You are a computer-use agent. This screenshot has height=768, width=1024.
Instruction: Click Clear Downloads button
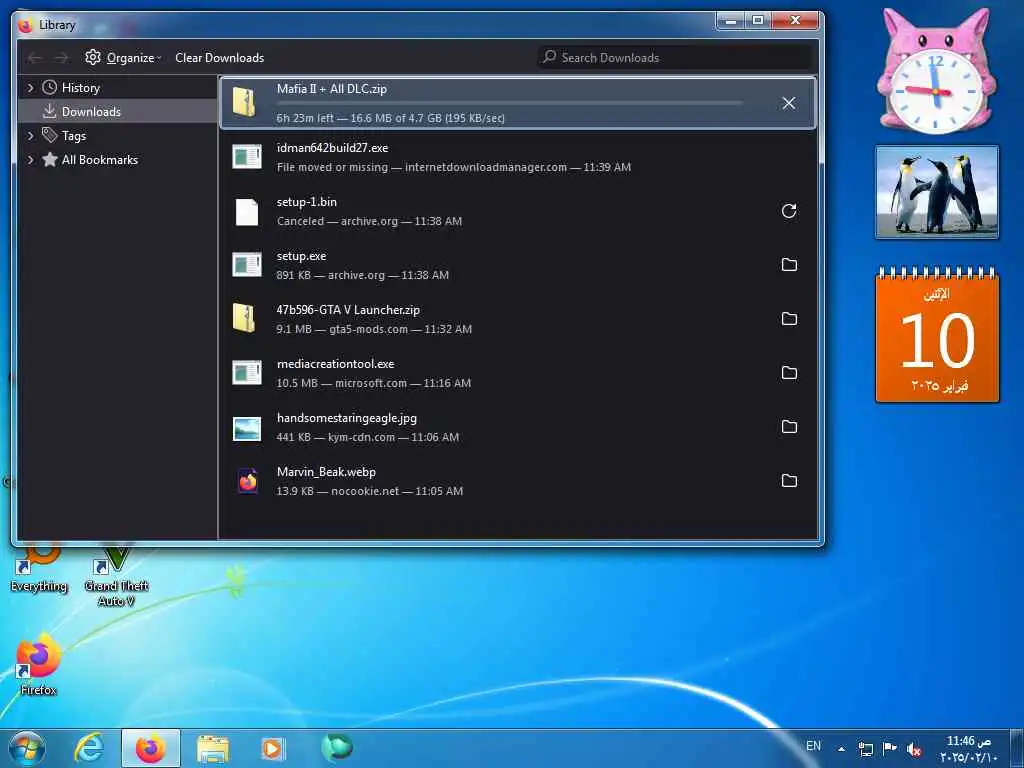pos(219,57)
